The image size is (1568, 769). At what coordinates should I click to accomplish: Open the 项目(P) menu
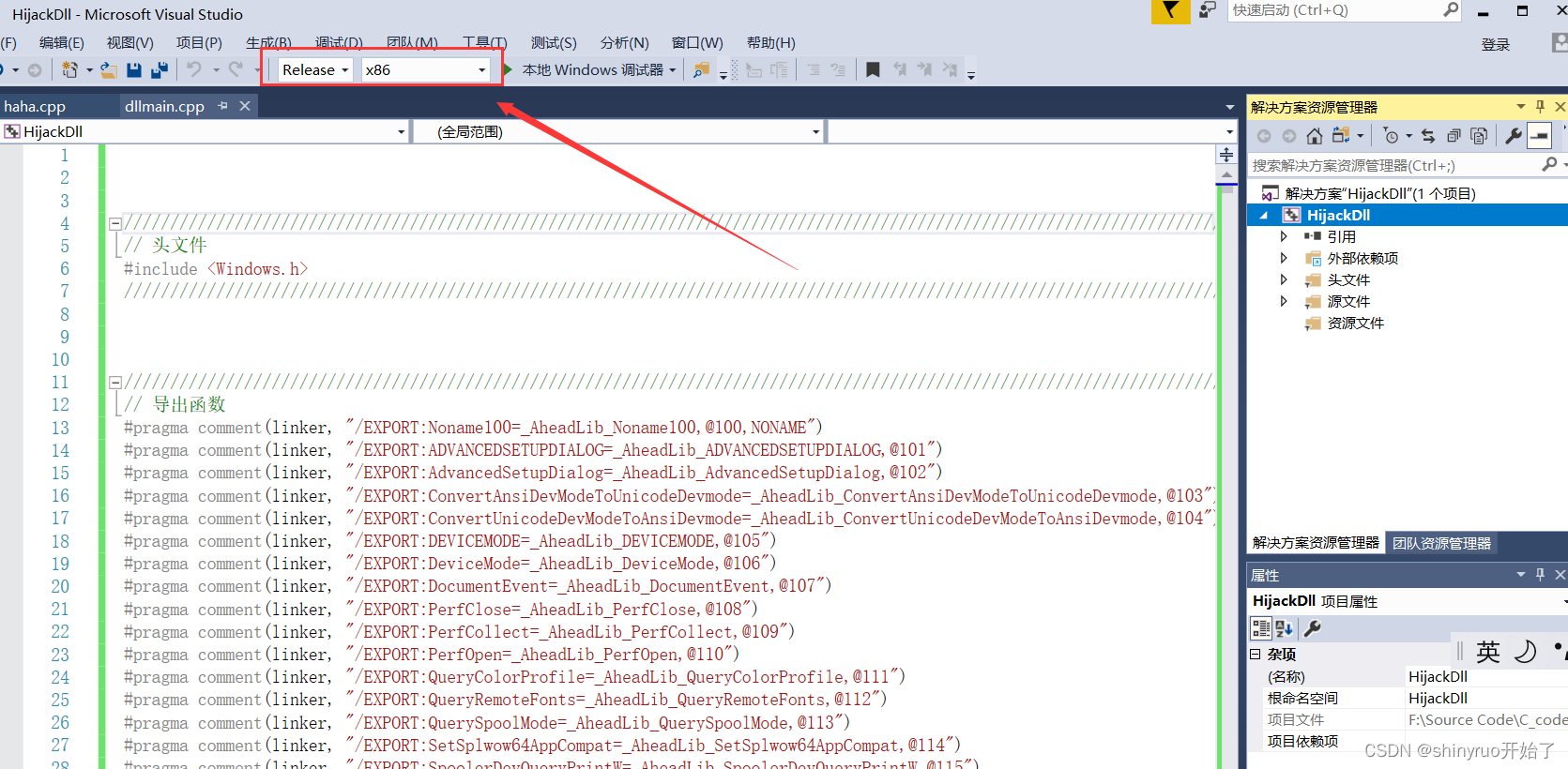click(199, 43)
